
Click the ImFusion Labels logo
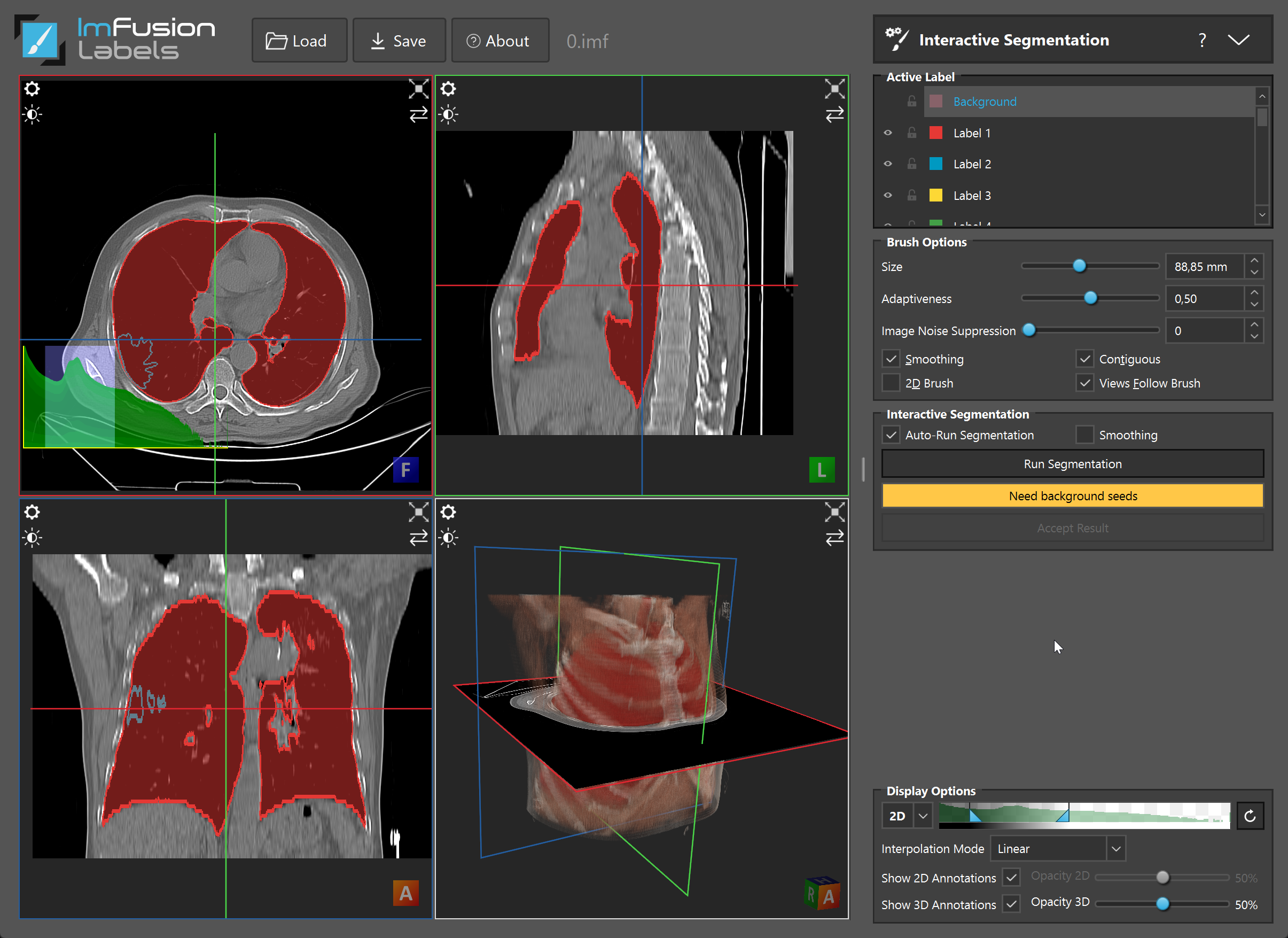coord(115,40)
